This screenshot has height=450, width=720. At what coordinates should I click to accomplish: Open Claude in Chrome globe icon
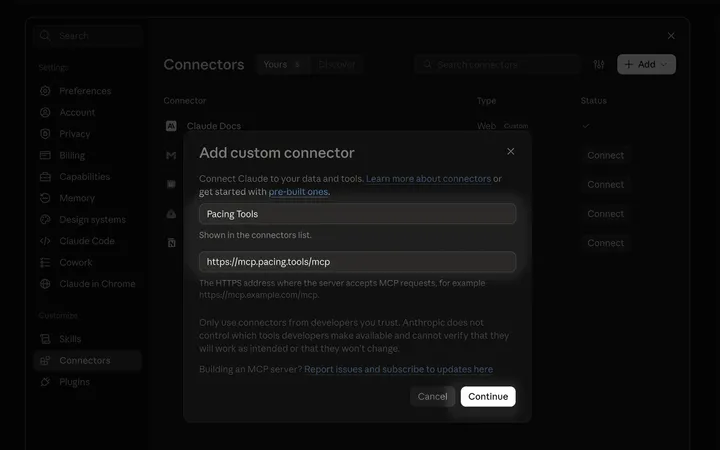tap(45, 284)
